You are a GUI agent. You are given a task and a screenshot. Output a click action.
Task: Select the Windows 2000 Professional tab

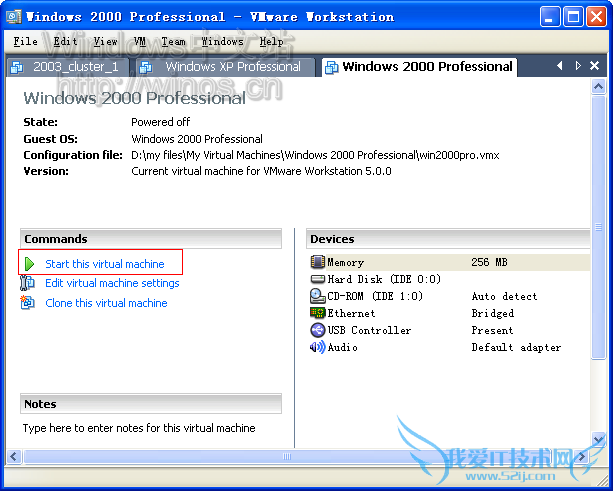(x=419, y=67)
